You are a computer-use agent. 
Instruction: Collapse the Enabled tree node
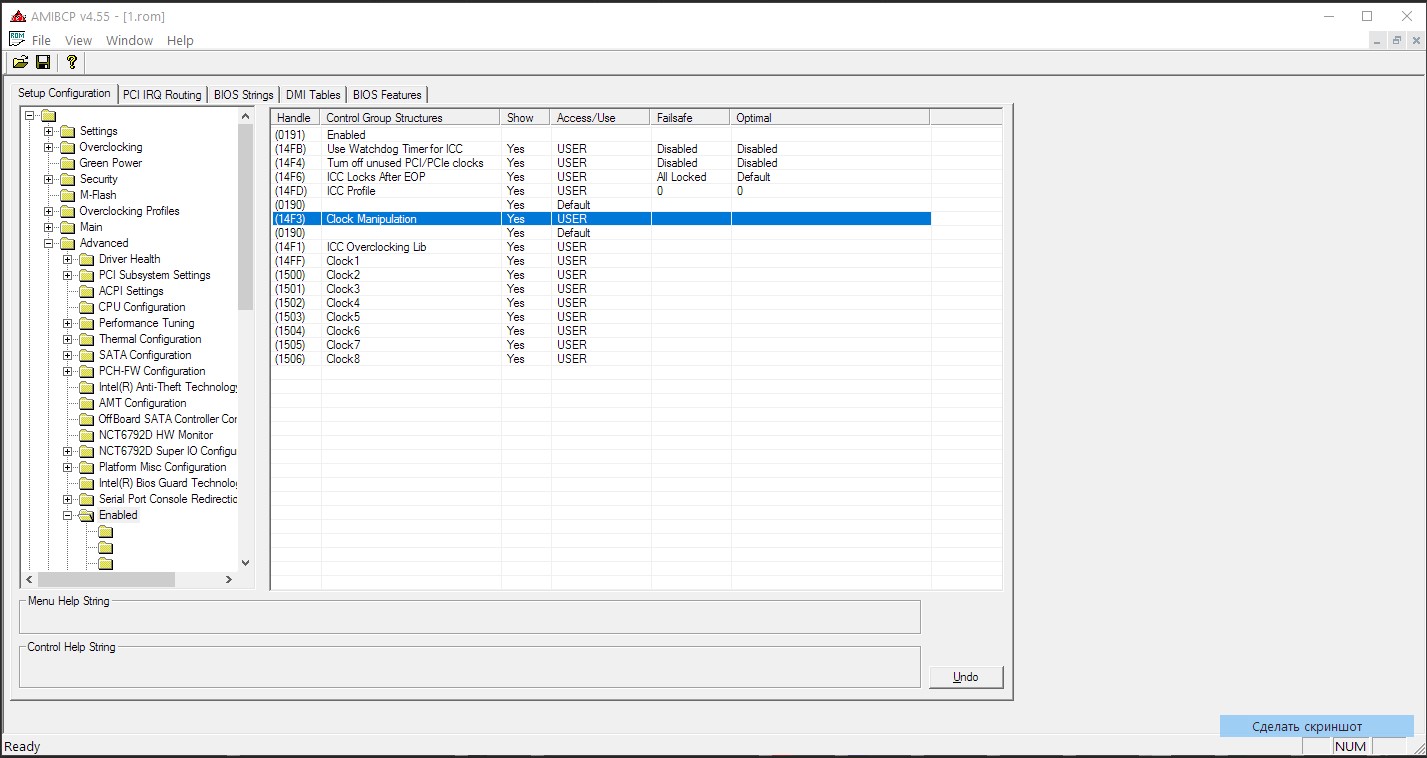67,515
